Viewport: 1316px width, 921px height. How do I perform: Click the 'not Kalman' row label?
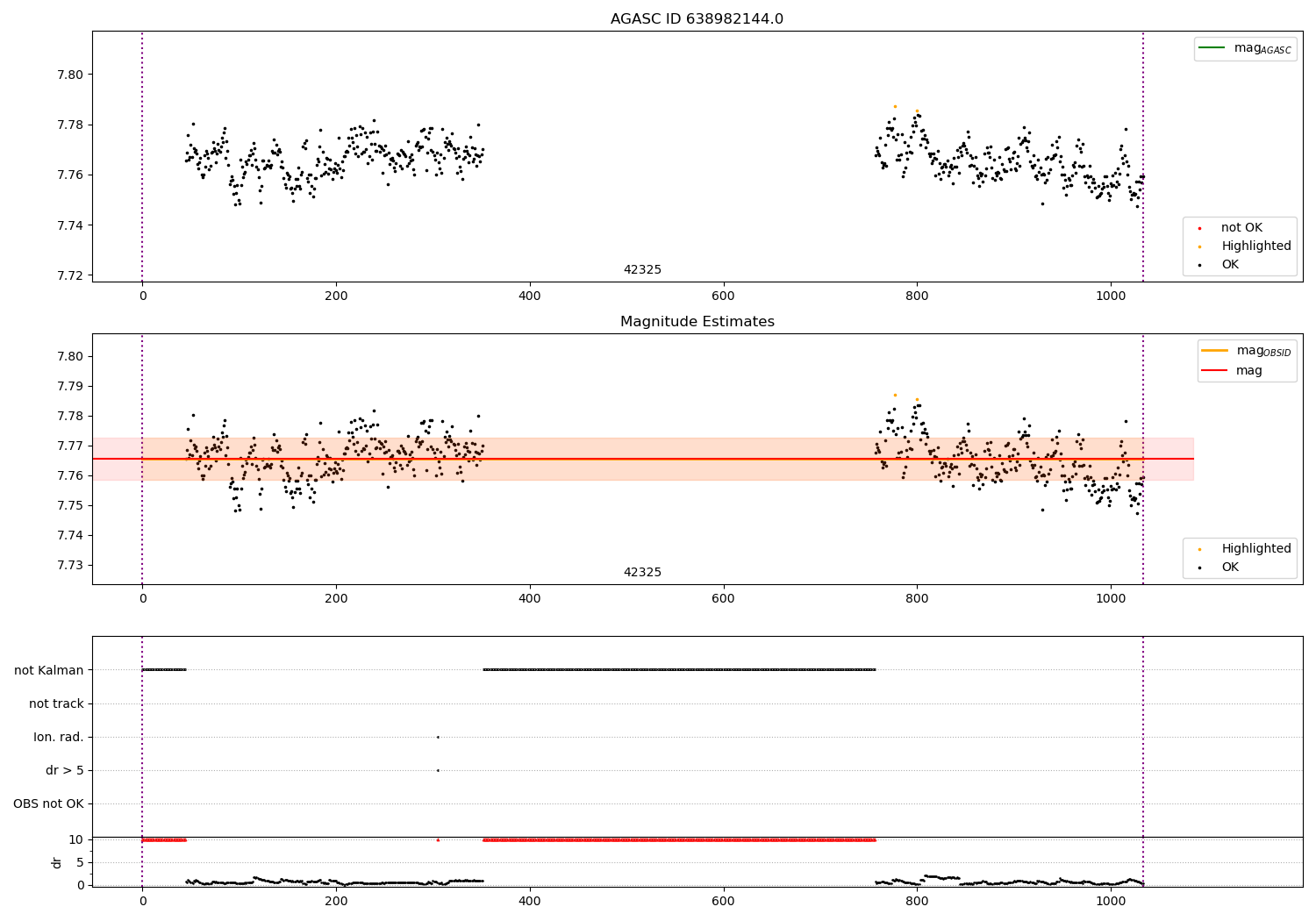[x=49, y=670]
